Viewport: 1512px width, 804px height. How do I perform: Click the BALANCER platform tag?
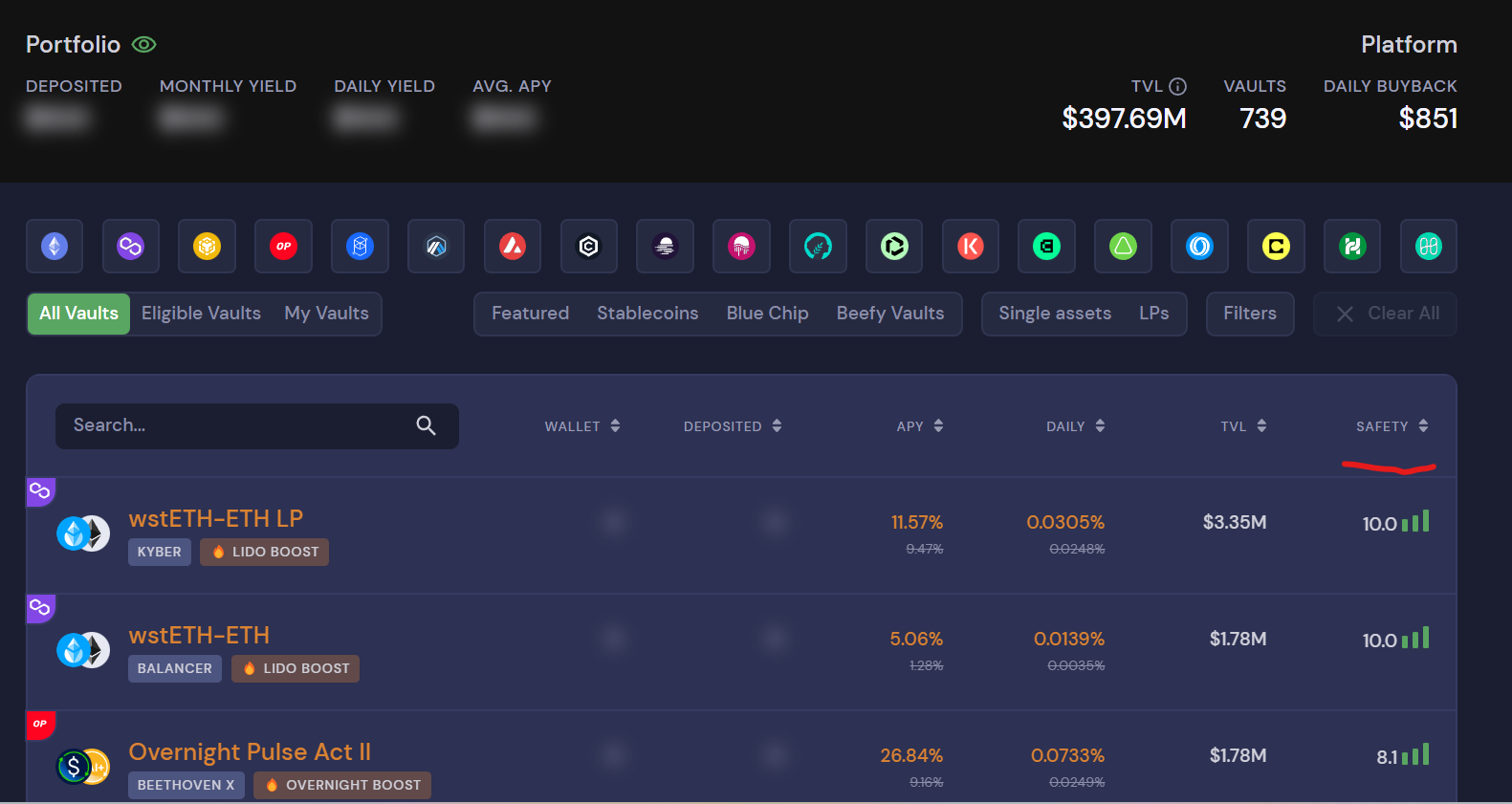(x=175, y=668)
